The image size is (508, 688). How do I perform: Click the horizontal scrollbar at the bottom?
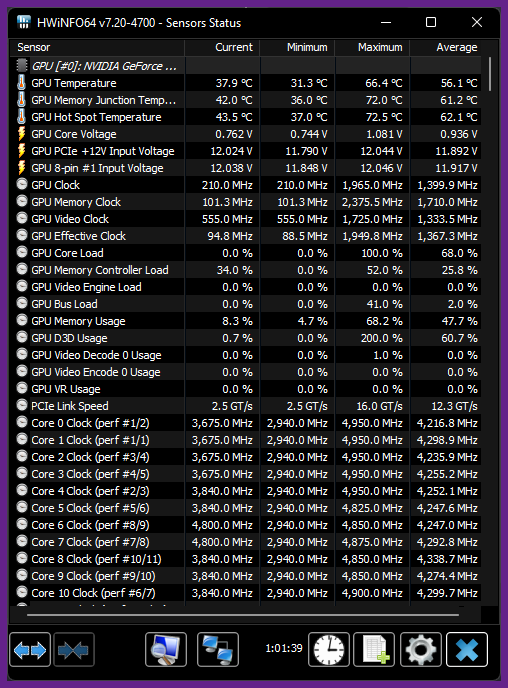[243, 615]
